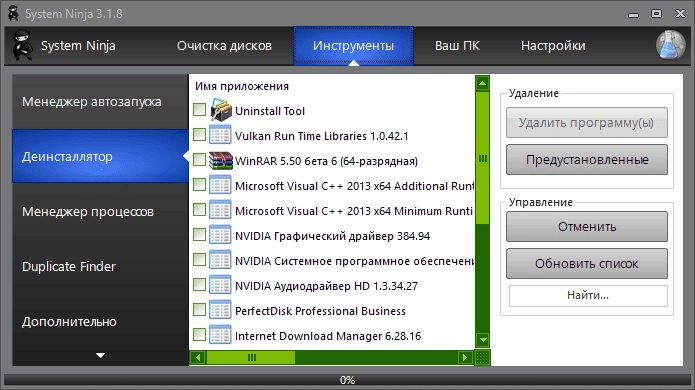Image resolution: width=695 pixels, height=390 pixels.
Task: Select the Visual C++ 2013 x64 Additional text
Action: pyautogui.click(x=354, y=186)
